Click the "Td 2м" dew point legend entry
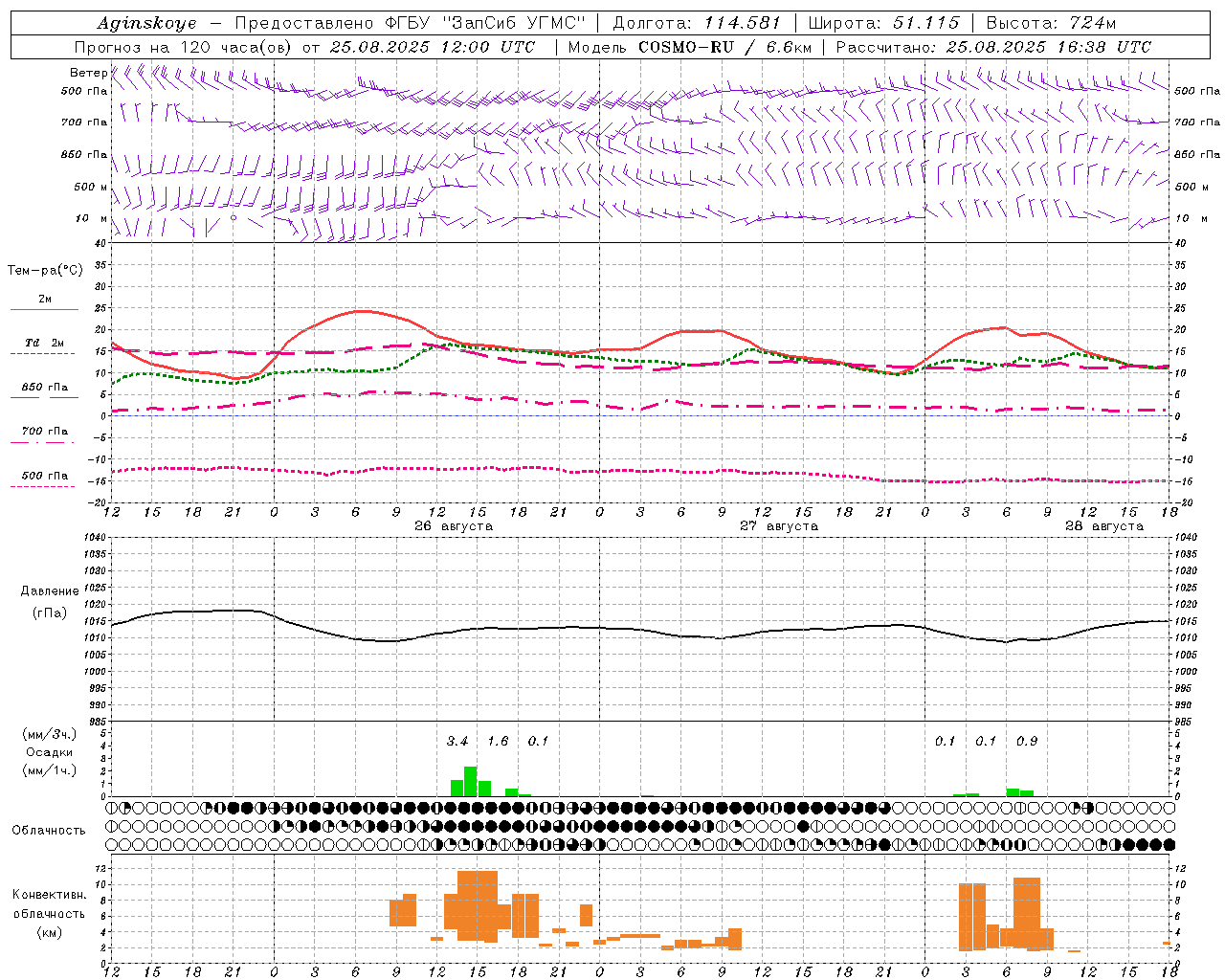The width and height of the screenshot is (1225, 980). (45, 343)
